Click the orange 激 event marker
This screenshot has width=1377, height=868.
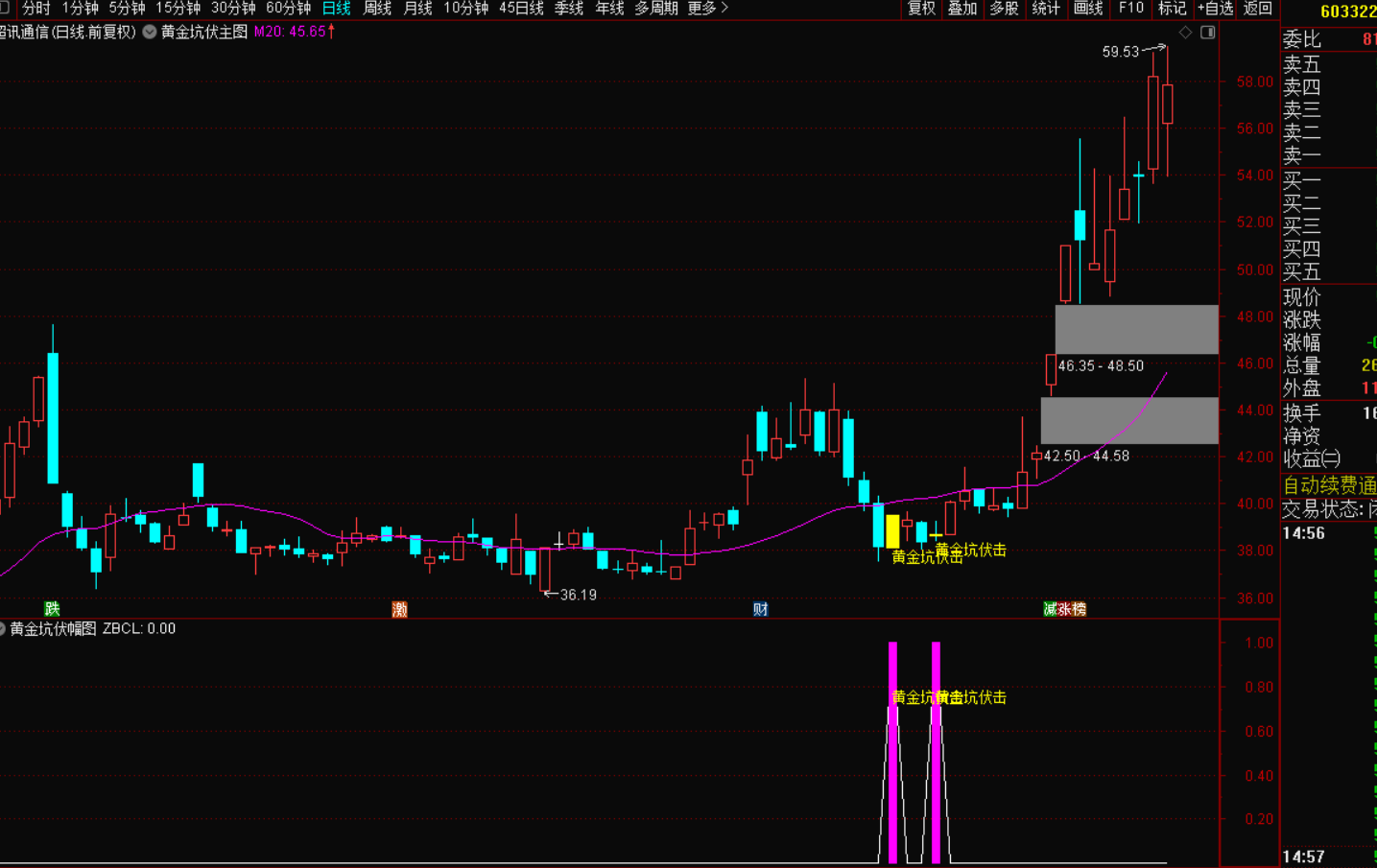(400, 609)
